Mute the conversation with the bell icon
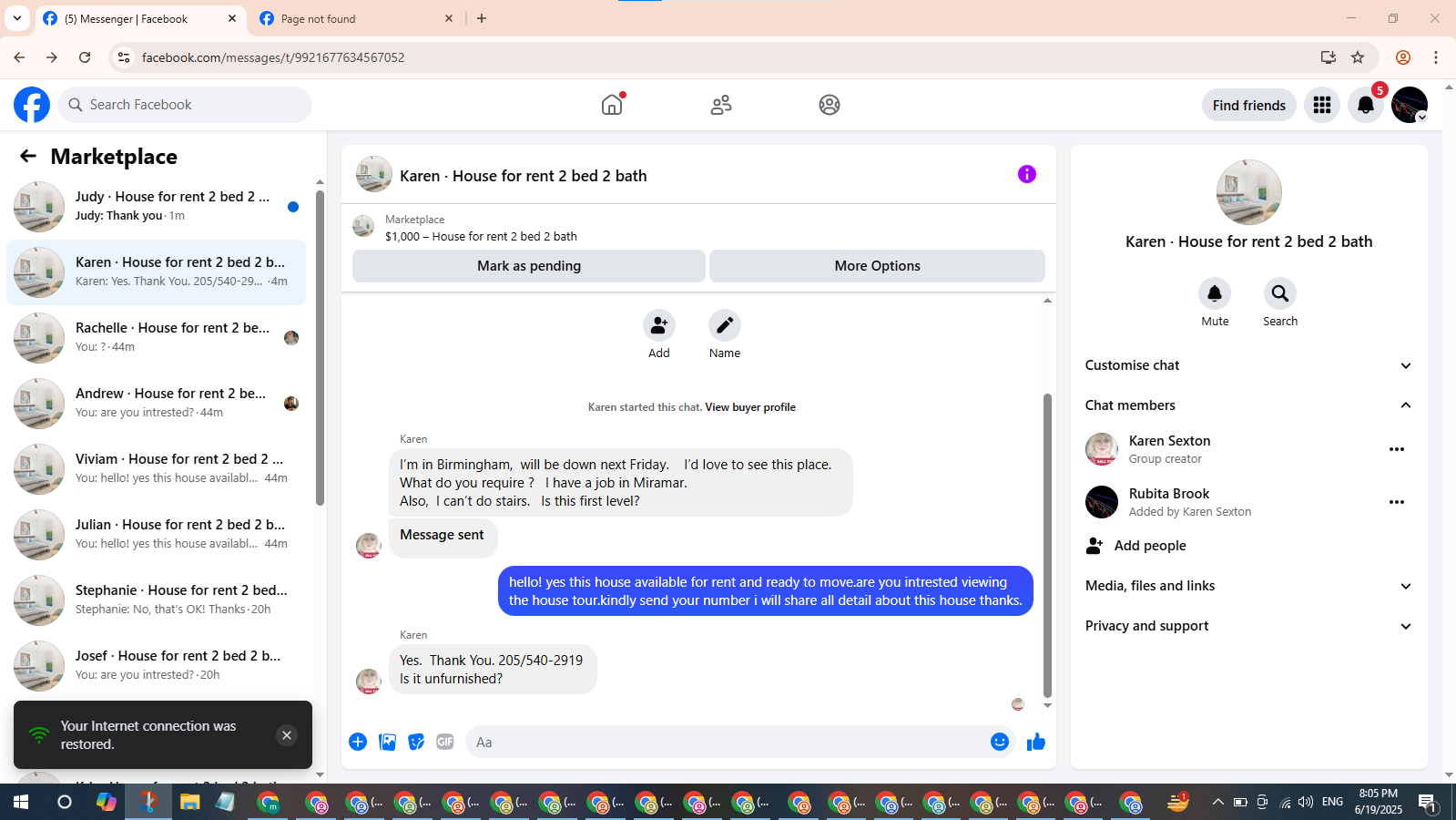 [x=1215, y=293]
